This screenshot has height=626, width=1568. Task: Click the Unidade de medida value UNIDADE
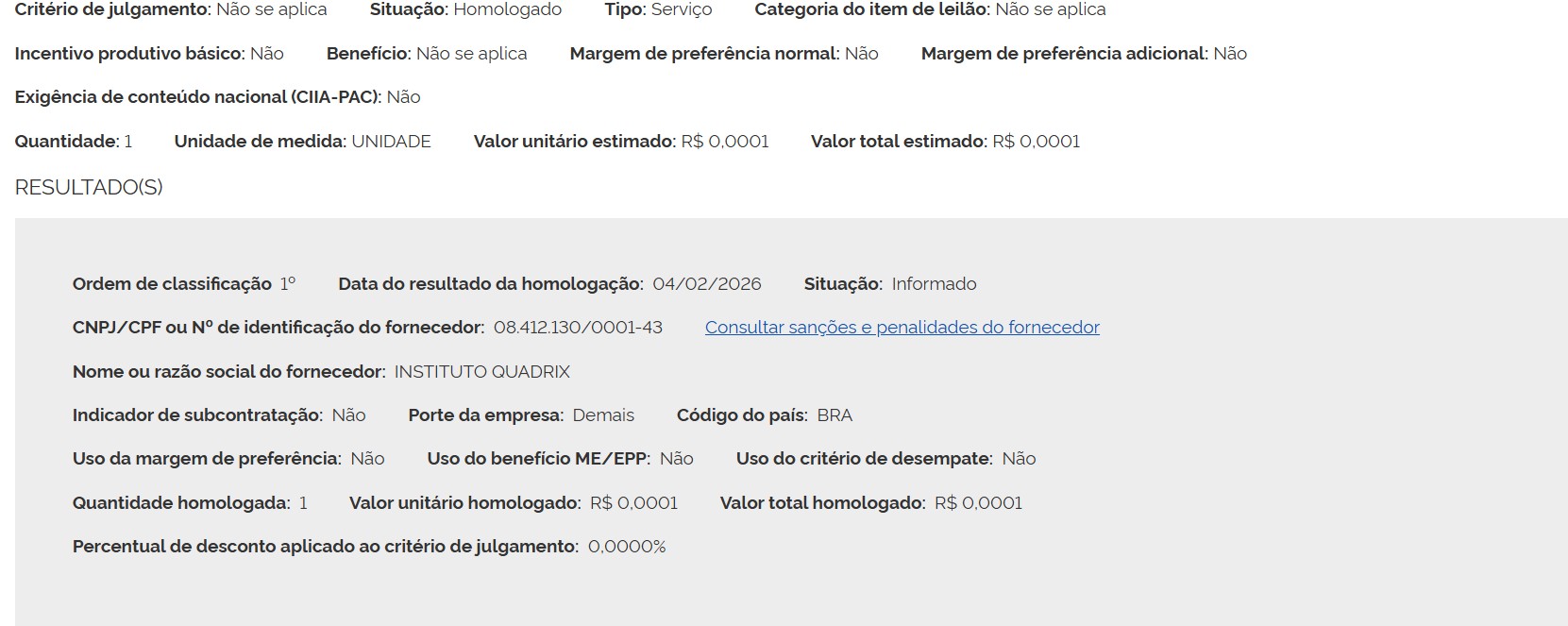[391, 142]
